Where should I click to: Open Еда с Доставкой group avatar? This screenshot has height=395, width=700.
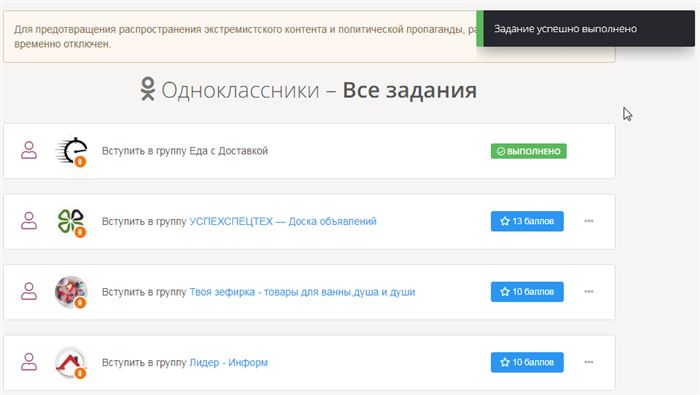coord(71,151)
